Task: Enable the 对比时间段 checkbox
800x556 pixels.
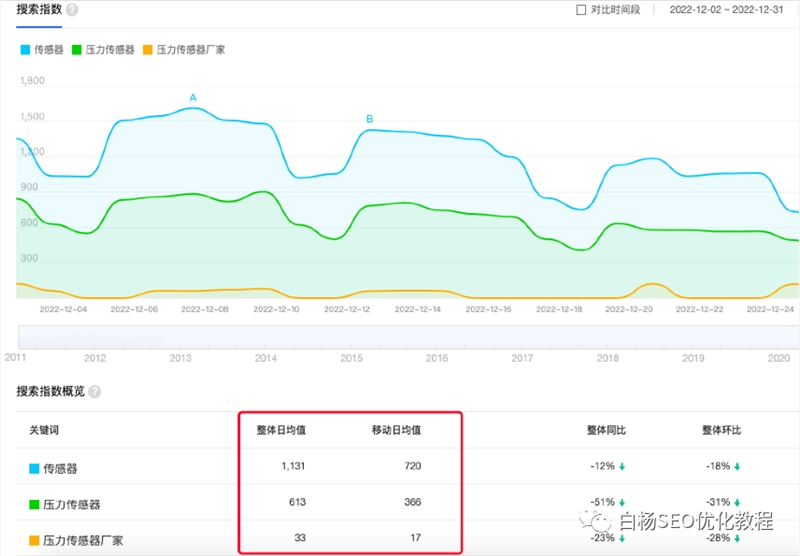Action: [x=581, y=10]
